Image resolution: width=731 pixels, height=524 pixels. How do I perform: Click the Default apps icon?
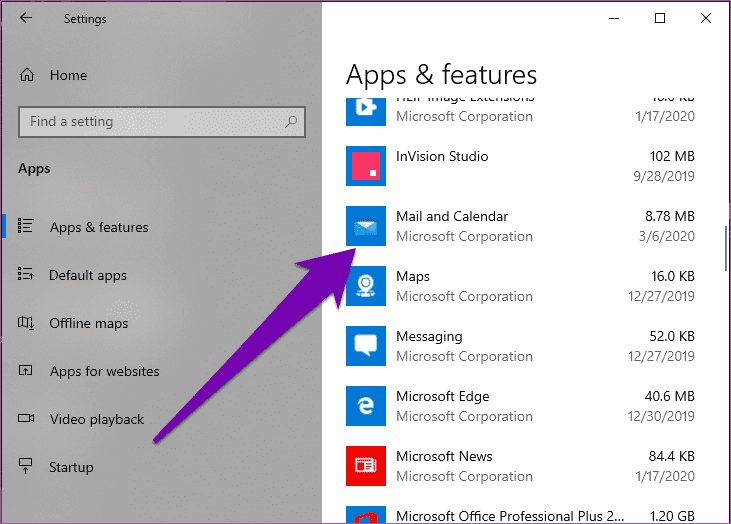tap(25, 274)
